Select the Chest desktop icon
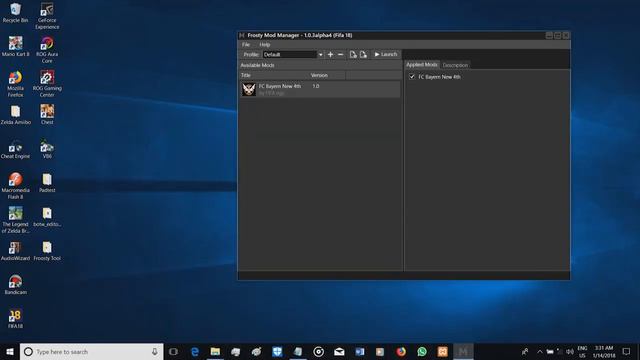 pyautogui.click(x=47, y=114)
